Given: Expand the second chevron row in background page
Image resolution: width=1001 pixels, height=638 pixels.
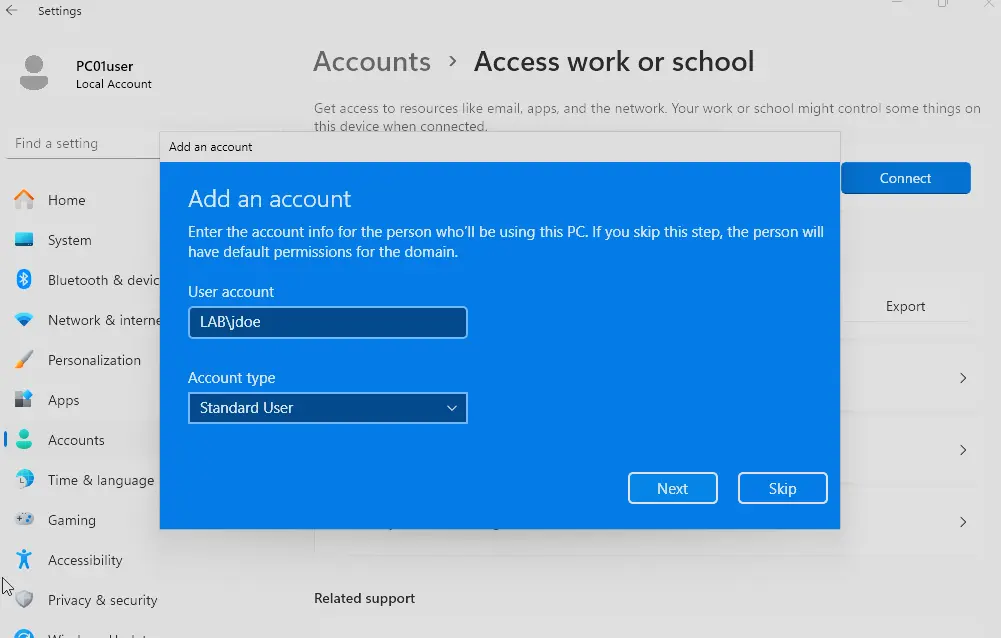Looking at the screenshot, I should (x=963, y=450).
